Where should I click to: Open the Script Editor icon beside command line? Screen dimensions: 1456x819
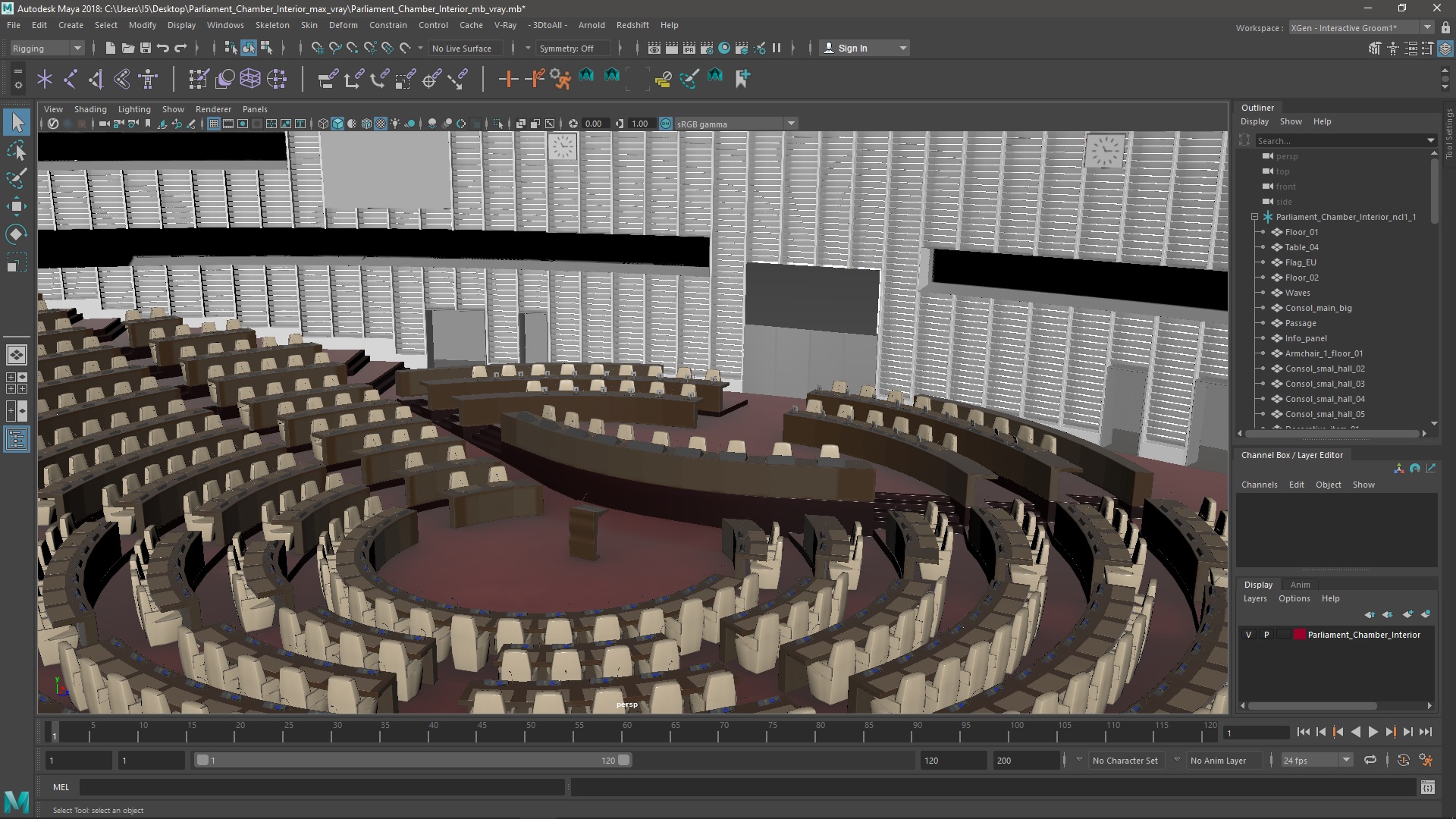(x=1427, y=787)
